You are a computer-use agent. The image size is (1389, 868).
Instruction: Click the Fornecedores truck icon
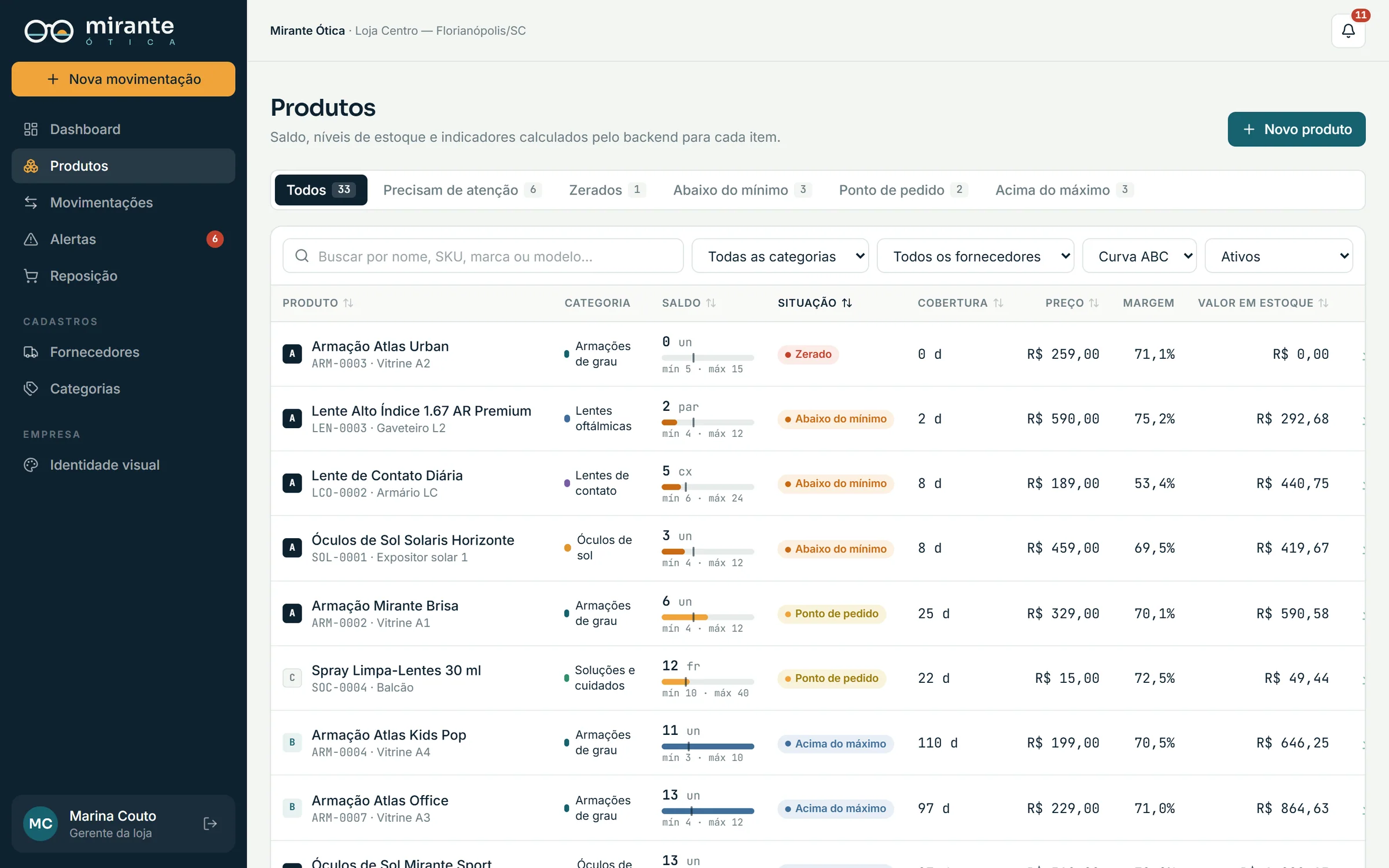tap(31, 352)
